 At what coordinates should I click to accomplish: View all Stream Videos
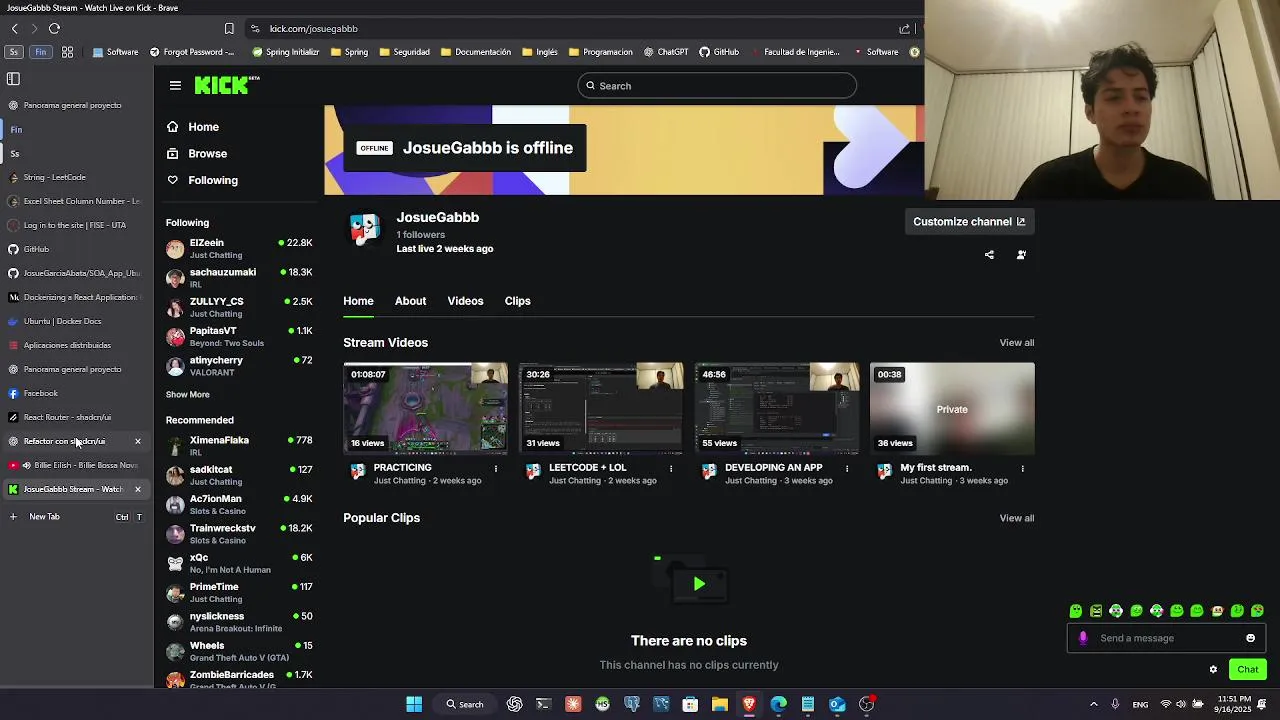(1017, 343)
